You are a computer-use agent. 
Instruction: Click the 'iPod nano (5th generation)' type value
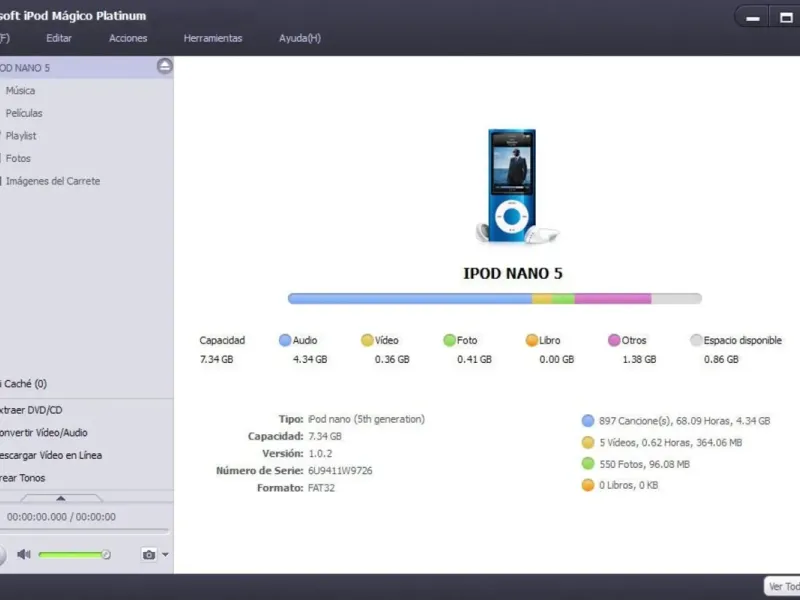366,419
